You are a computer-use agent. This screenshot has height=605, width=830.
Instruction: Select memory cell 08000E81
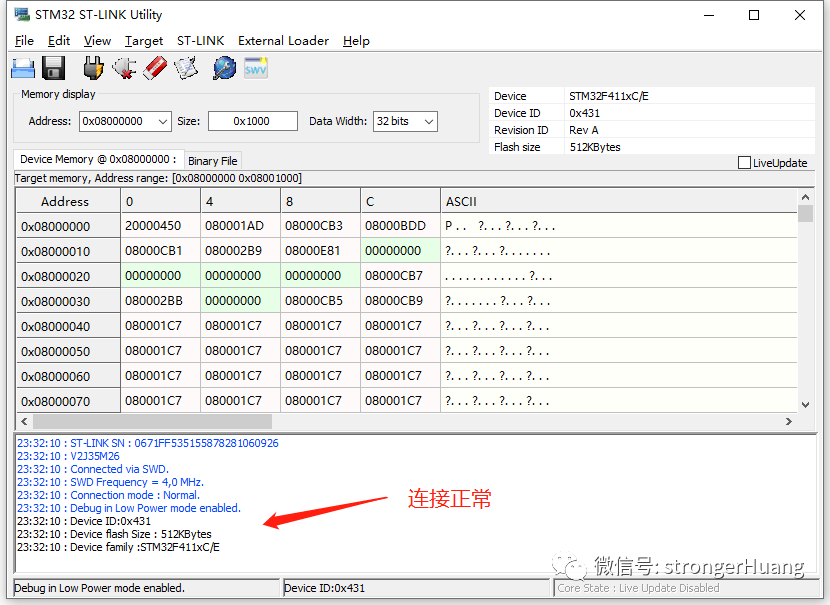point(320,251)
